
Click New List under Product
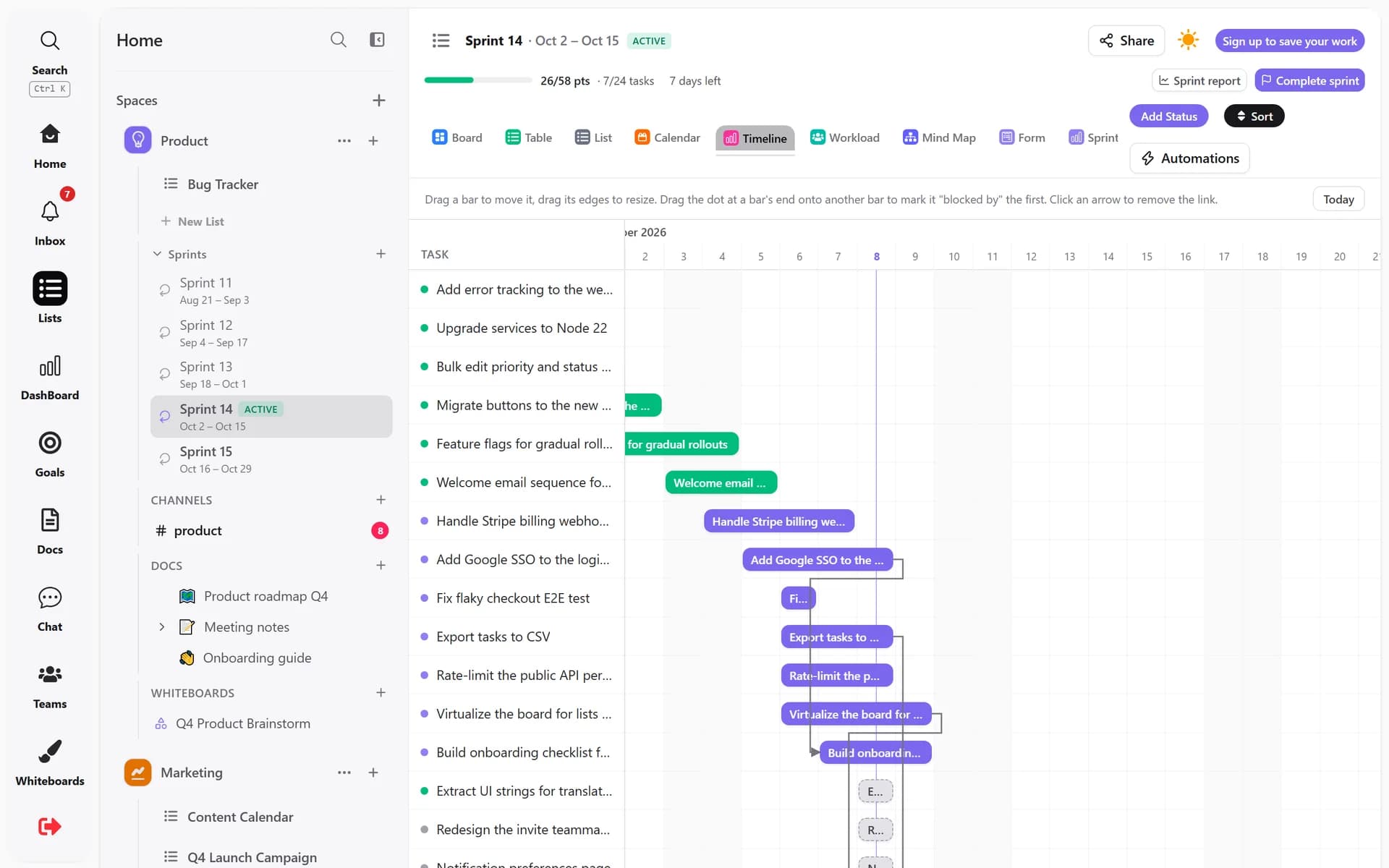coord(192,221)
